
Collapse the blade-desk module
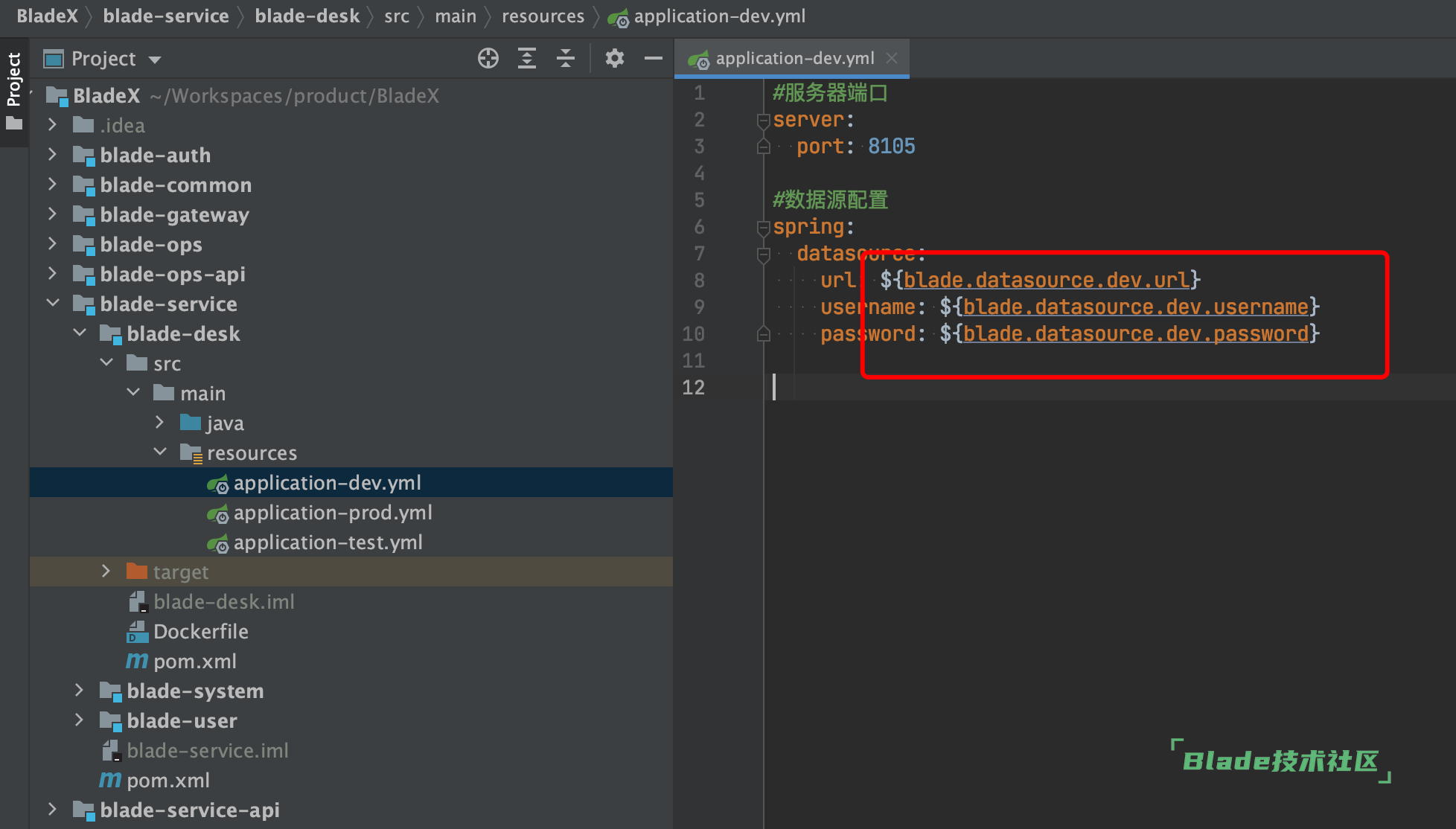tap(80, 333)
